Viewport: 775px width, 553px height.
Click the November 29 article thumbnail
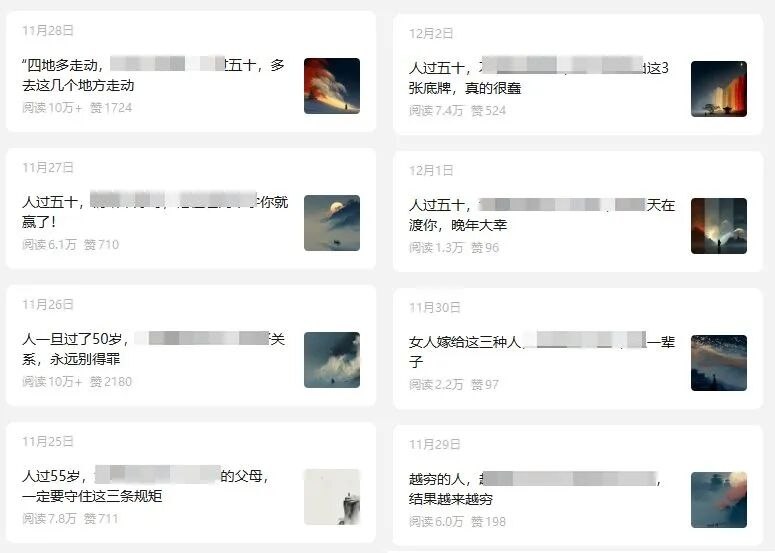pos(719,500)
